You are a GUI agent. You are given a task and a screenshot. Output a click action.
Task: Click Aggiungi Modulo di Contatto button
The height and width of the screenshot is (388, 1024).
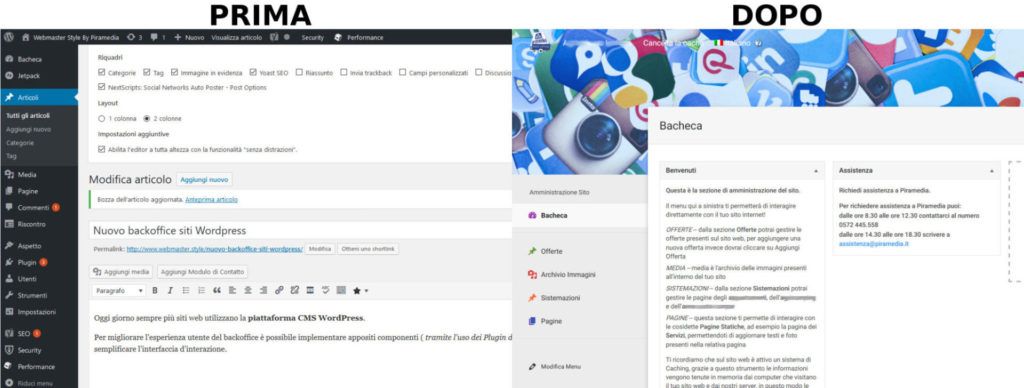point(202,272)
